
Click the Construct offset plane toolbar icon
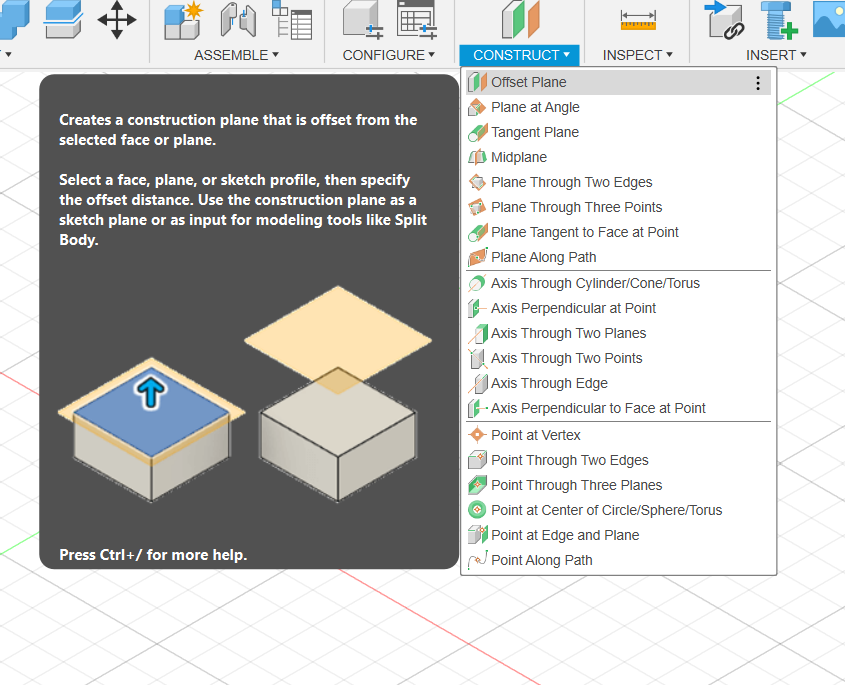pos(520,20)
